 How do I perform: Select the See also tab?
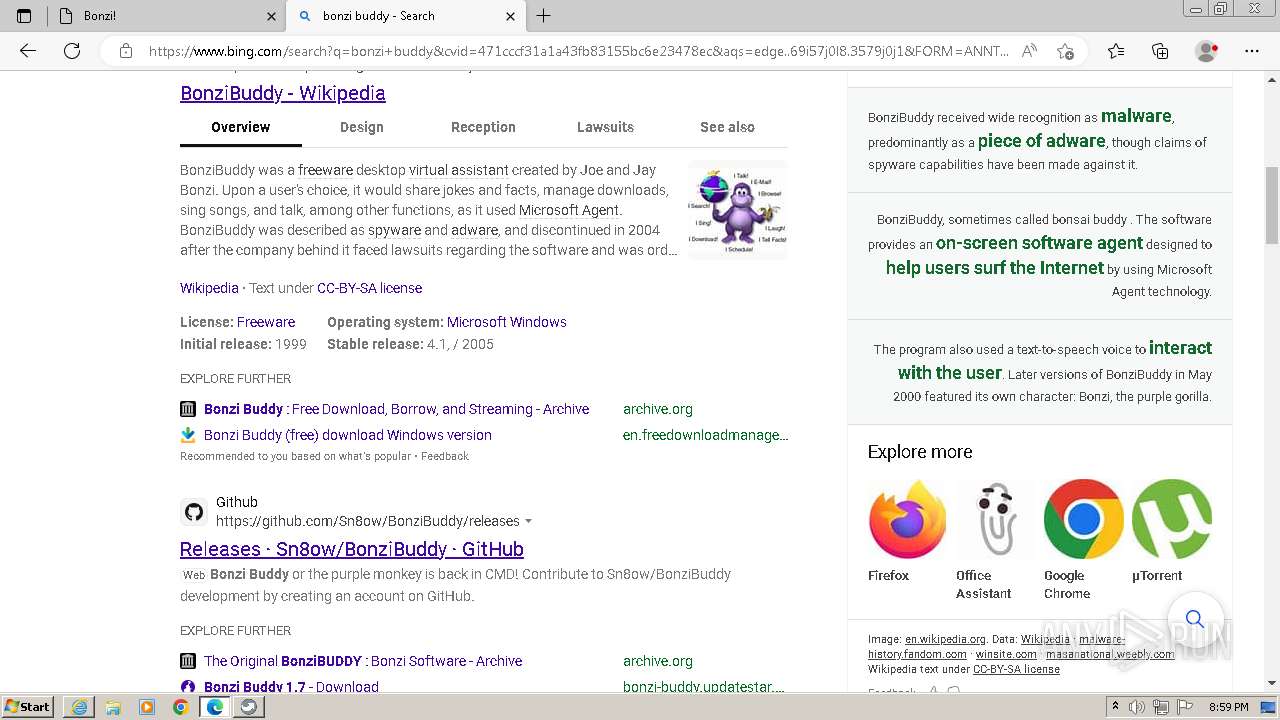pos(727,127)
